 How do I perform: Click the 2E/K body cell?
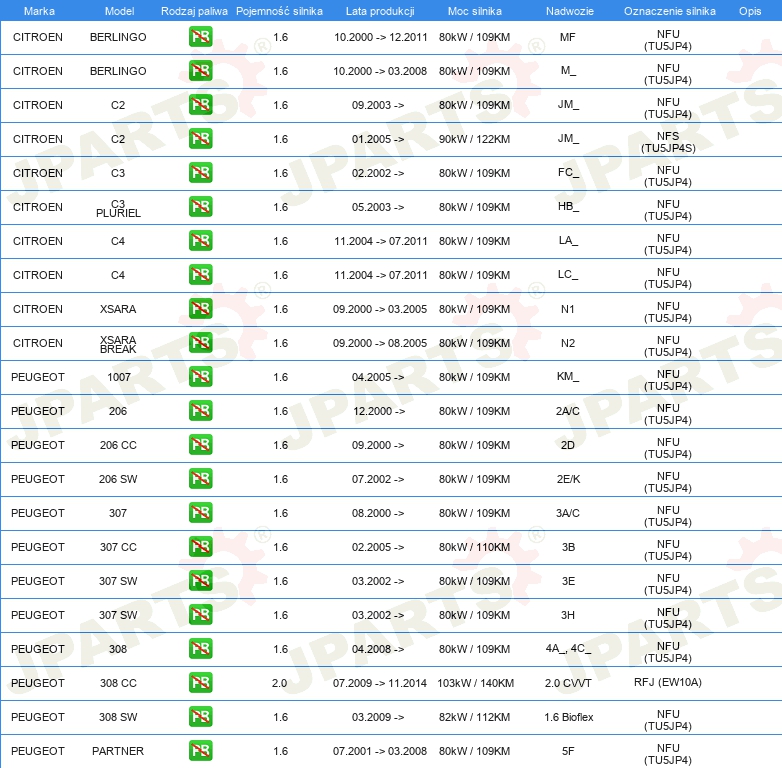569,479
